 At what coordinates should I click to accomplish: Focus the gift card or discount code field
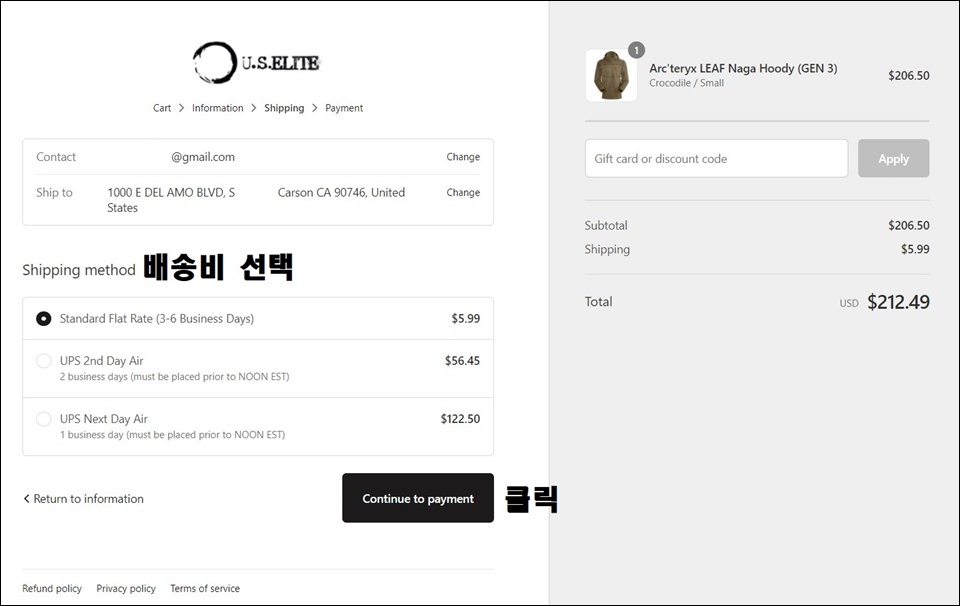(x=716, y=159)
